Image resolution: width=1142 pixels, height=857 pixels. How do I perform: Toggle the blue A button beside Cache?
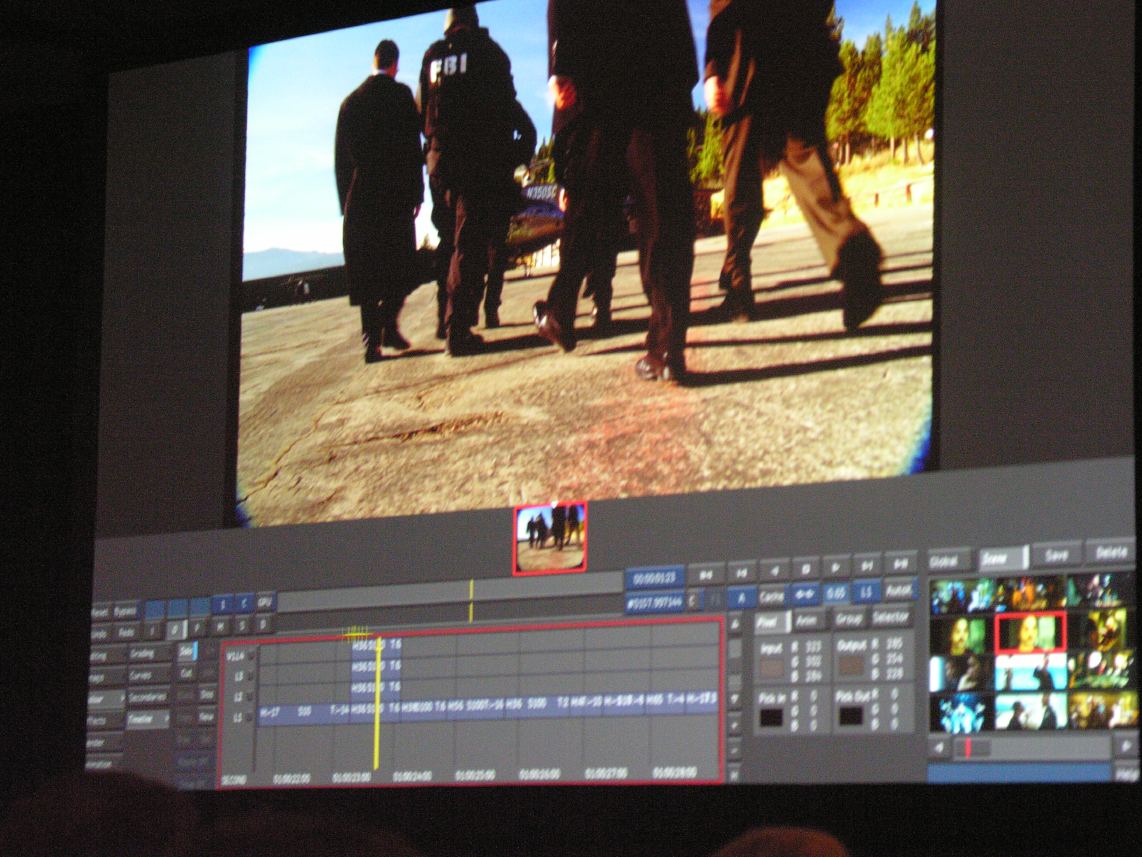click(741, 598)
